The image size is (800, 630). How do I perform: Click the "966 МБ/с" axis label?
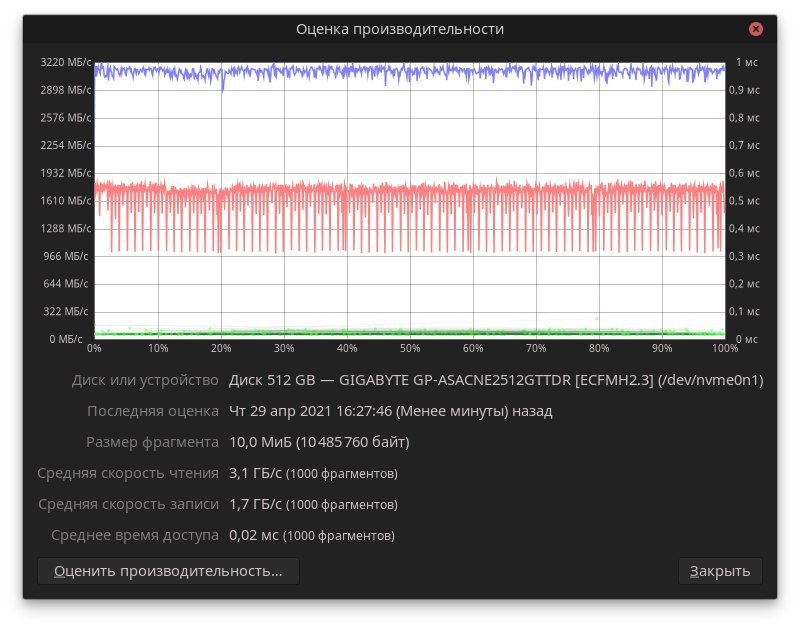point(66,256)
